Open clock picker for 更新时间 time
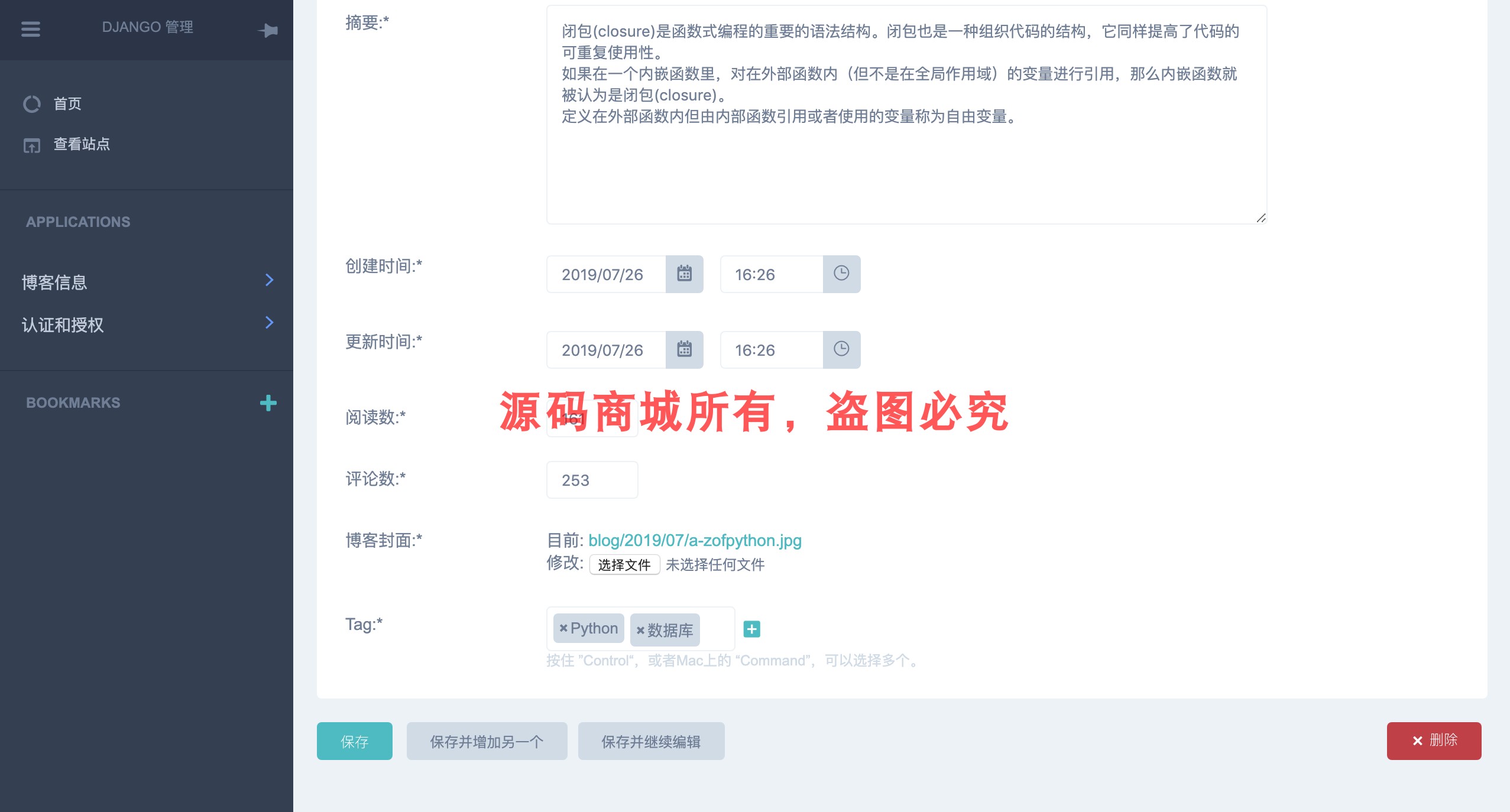The image size is (1510, 812). [x=841, y=349]
